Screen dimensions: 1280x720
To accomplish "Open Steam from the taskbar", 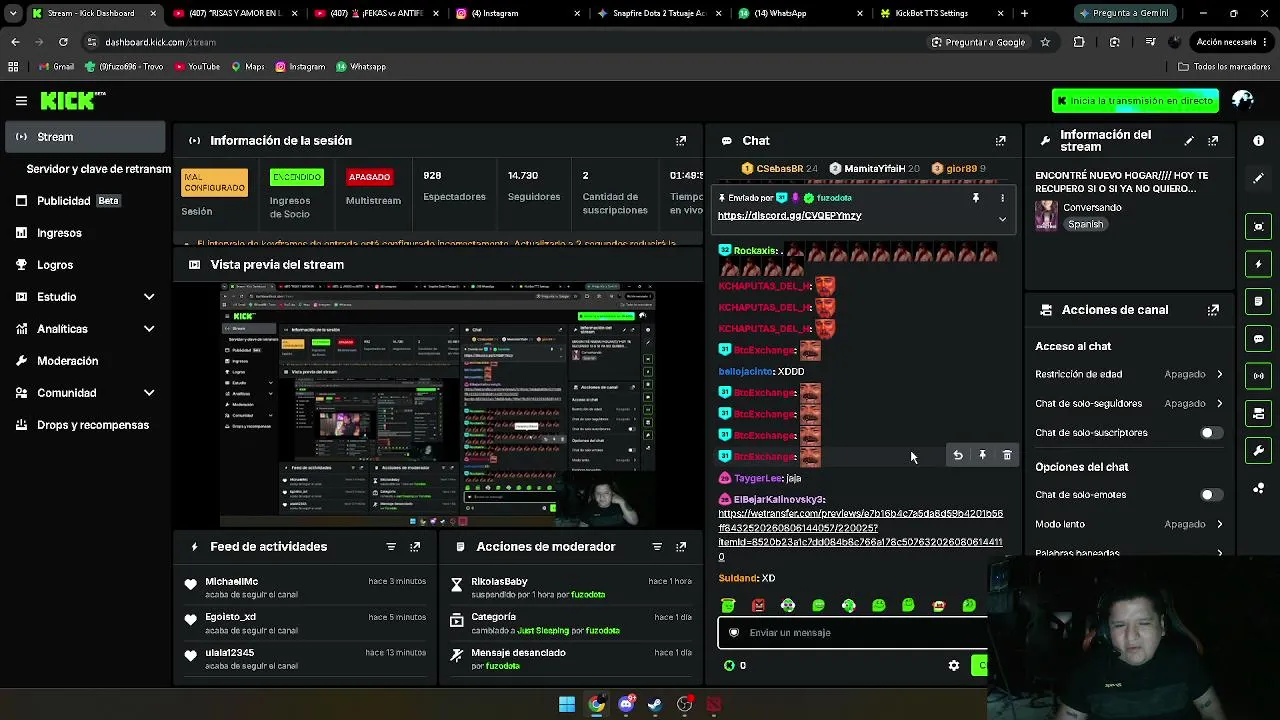I will [655, 705].
